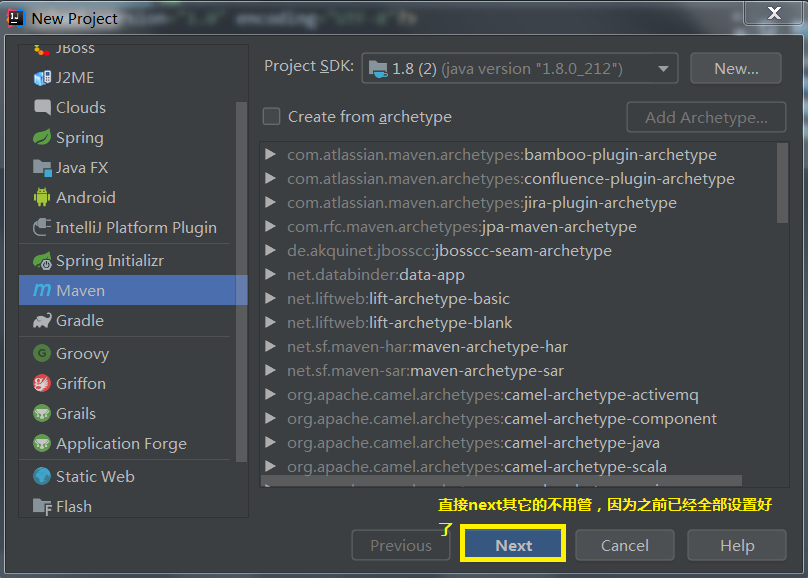Expand the lift-archetype-blank node
This screenshot has height=578, width=808.
pos(270,322)
